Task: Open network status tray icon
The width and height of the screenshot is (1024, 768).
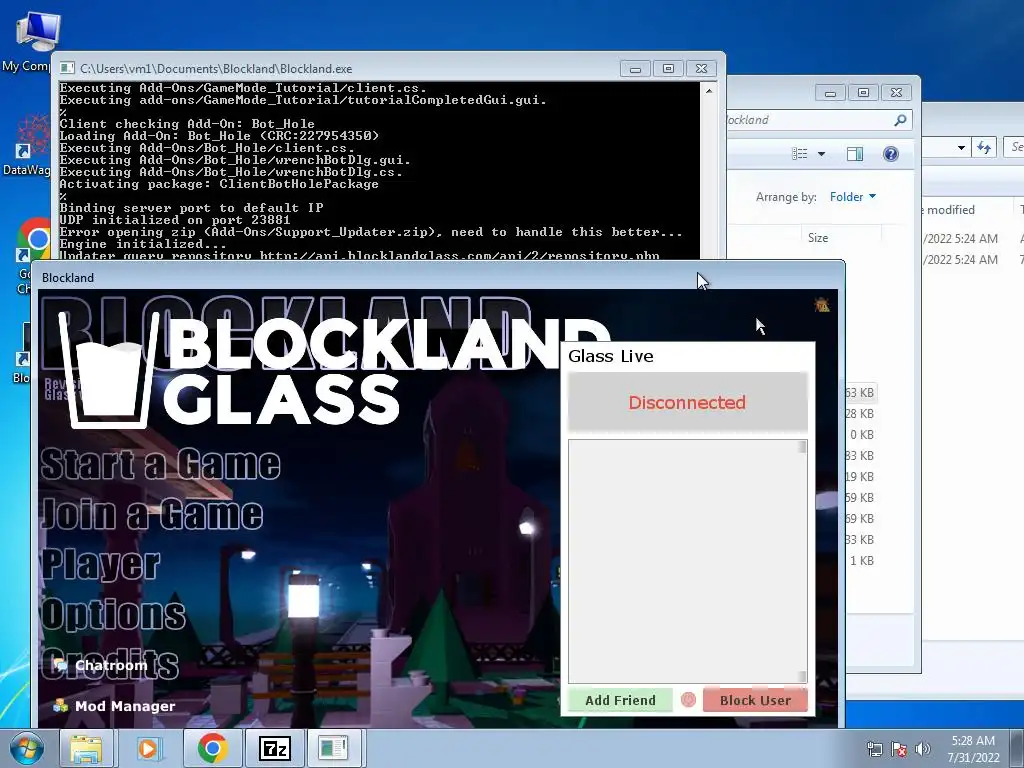Action: click(874, 749)
